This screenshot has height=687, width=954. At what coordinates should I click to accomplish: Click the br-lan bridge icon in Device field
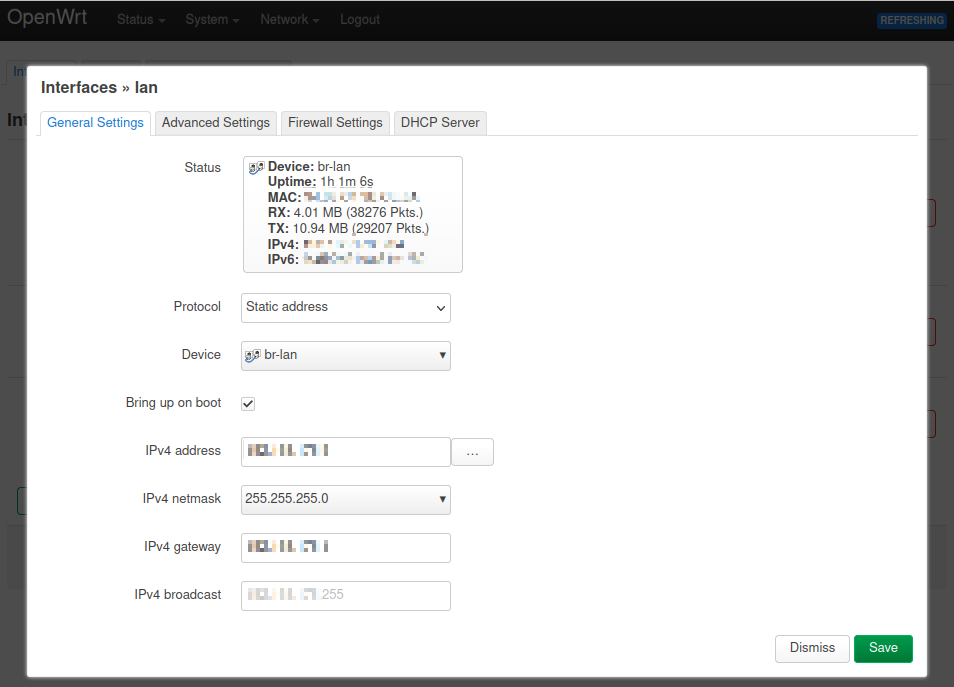[253, 355]
